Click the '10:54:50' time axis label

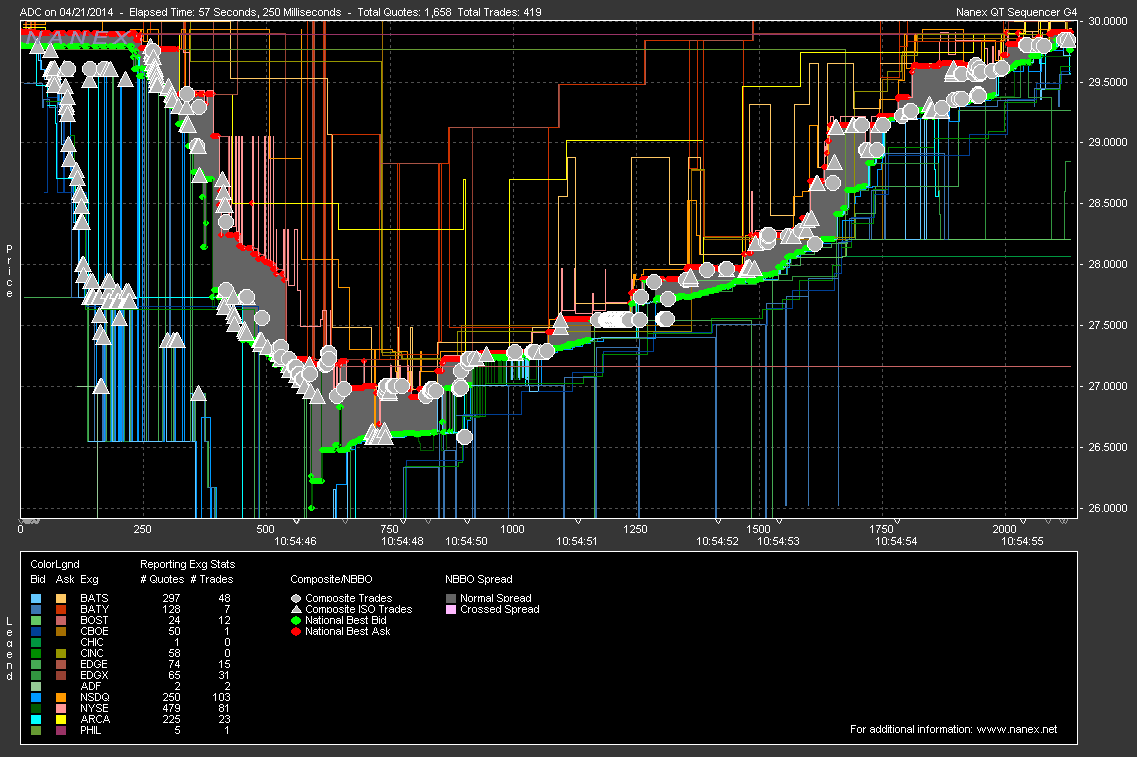[466, 541]
